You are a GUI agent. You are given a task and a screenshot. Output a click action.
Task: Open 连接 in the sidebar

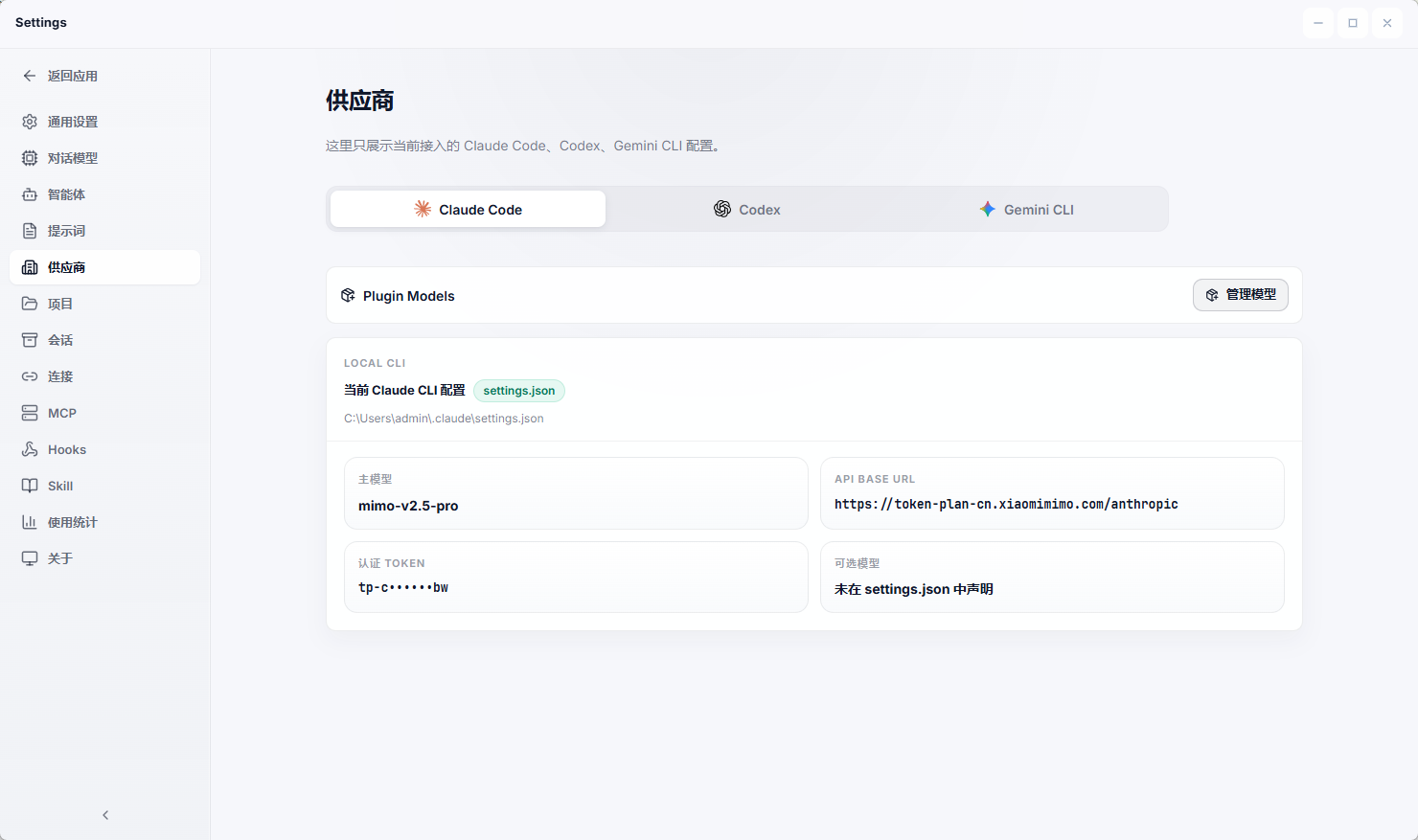click(104, 376)
